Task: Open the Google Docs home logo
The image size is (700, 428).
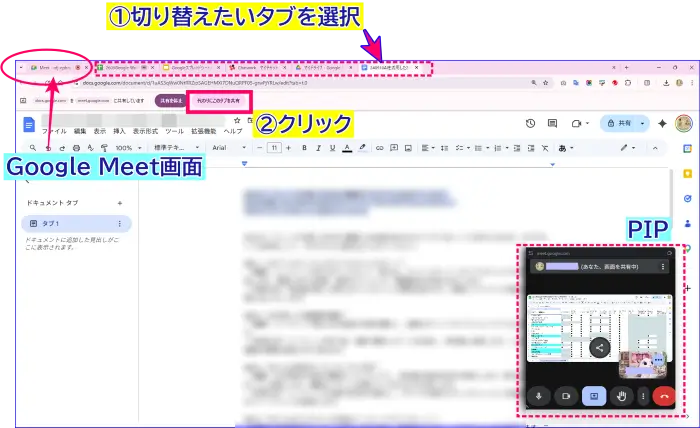Action: (29, 125)
